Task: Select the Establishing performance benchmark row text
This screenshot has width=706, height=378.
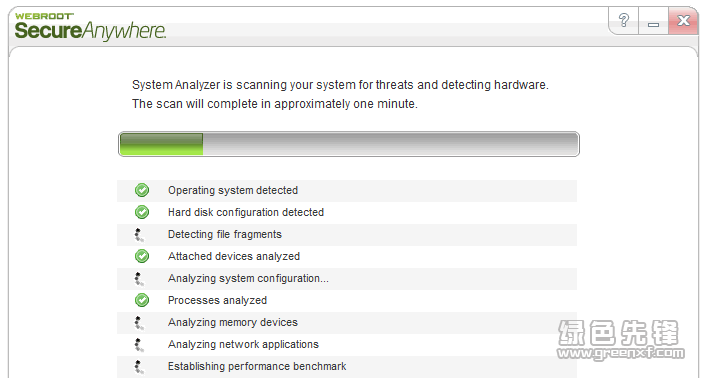Action: pos(257,366)
